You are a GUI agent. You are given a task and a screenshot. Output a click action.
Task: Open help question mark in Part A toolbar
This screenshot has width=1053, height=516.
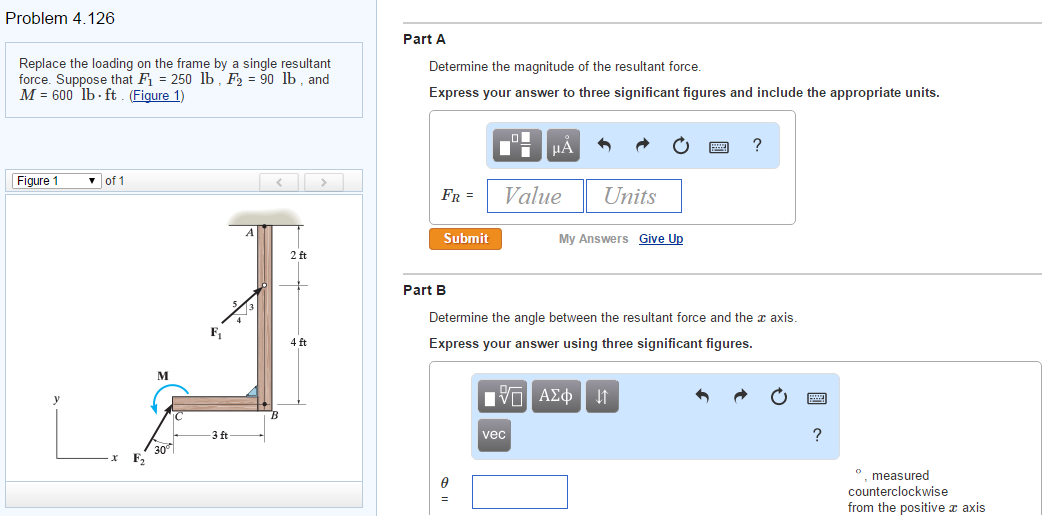pyautogui.click(x=757, y=144)
